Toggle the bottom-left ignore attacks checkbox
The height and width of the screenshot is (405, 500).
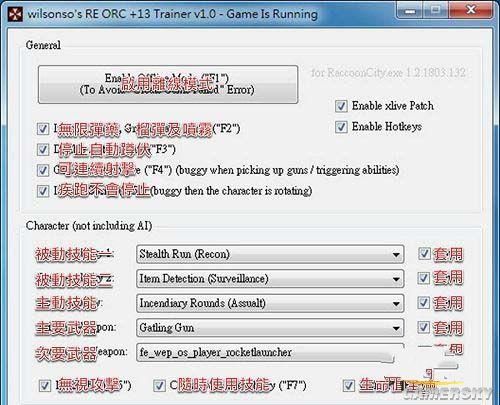[x=45, y=386]
